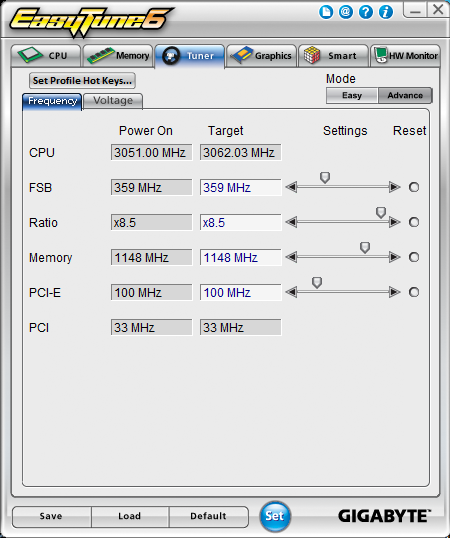Click the PCI-E slider thumb
Image resolution: width=450 pixels, height=538 pixels.
(317, 282)
